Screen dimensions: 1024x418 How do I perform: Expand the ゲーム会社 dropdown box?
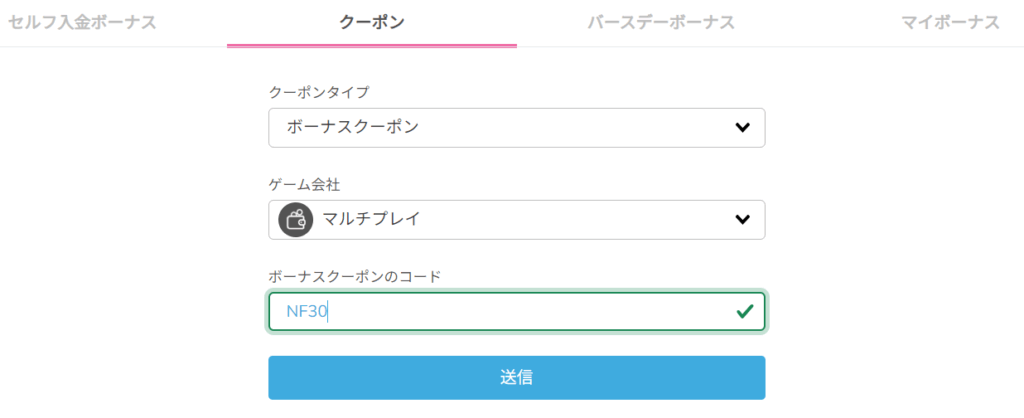coord(516,220)
